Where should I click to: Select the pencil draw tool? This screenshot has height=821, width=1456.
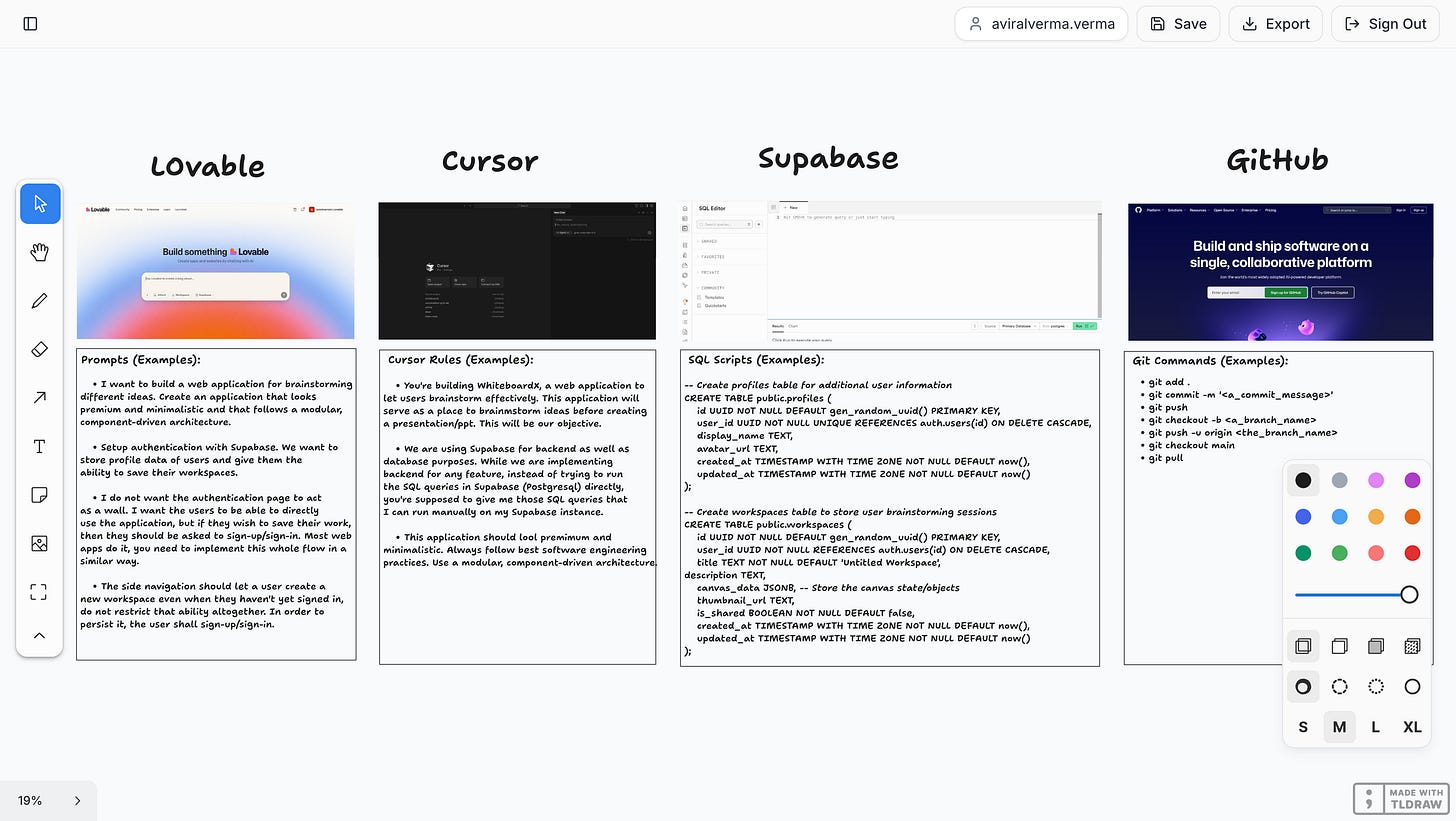[40, 301]
